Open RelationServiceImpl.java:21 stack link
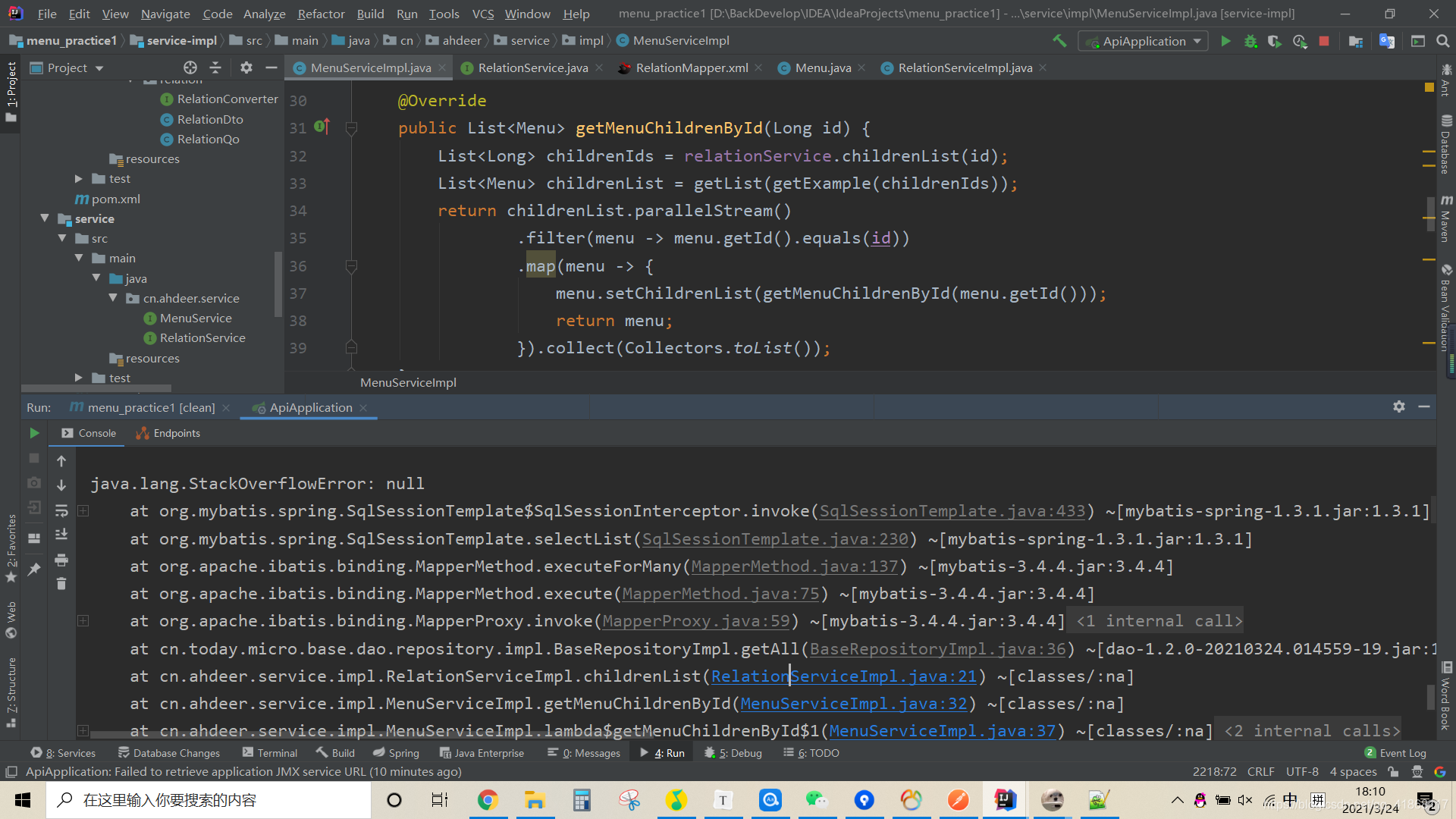 point(844,676)
